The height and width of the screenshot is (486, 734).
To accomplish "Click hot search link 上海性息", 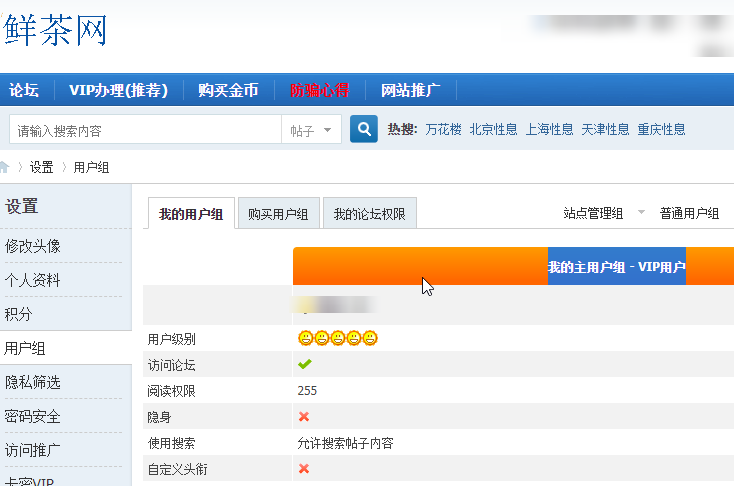I will (x=550, y=129).
